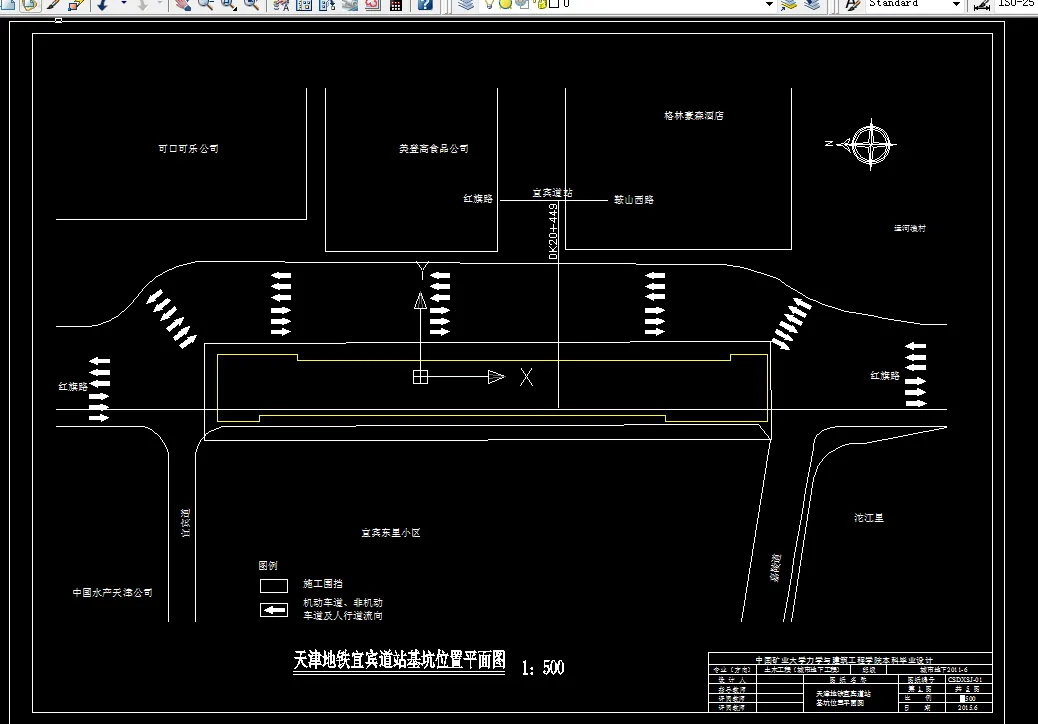The width and height of the screenshot is (1038, 724).
Task: Toggle layer 0 lock padlock icon
Action: (542, 3)
